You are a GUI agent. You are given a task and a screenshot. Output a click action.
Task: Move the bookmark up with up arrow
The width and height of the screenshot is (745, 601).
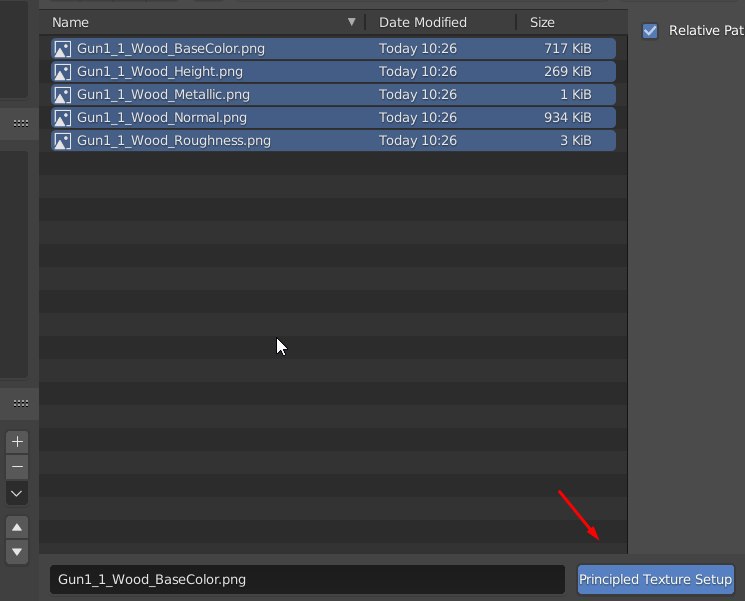[x=17, y=527]
